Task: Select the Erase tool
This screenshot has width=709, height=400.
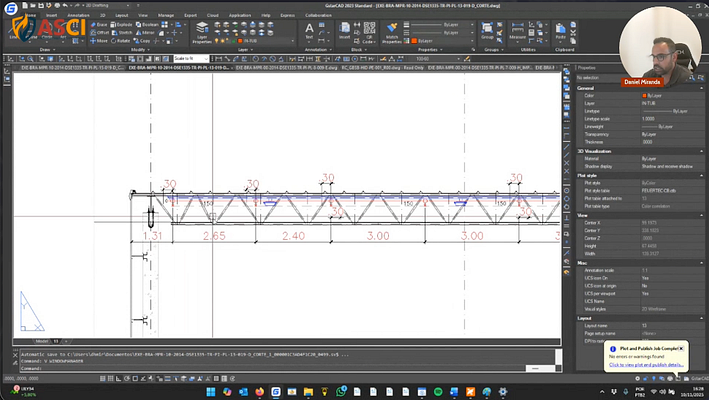Action: pos(99,24)
